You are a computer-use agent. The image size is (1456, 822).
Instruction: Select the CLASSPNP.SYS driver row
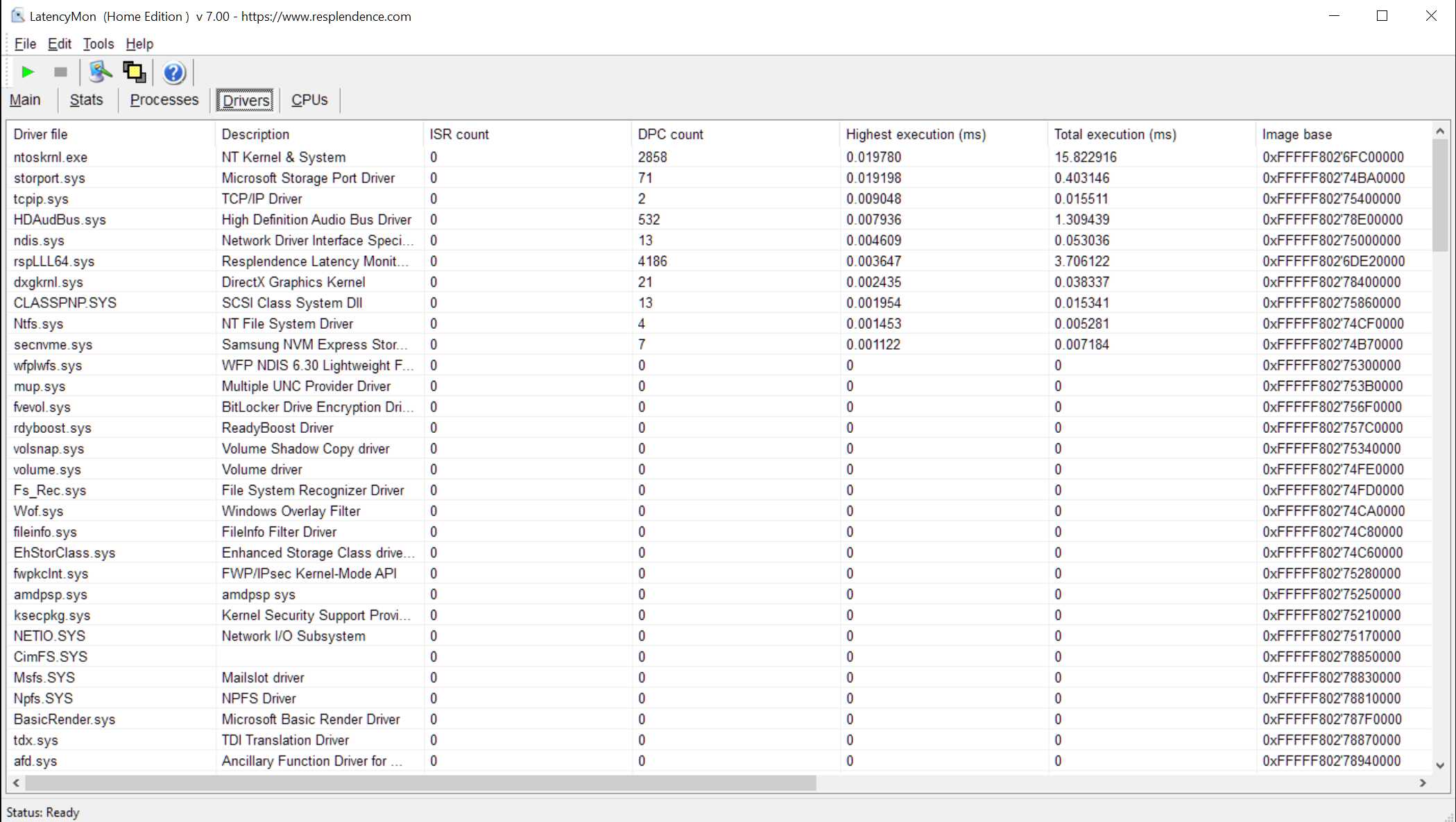pyautogui.click(x=719, y=303)
